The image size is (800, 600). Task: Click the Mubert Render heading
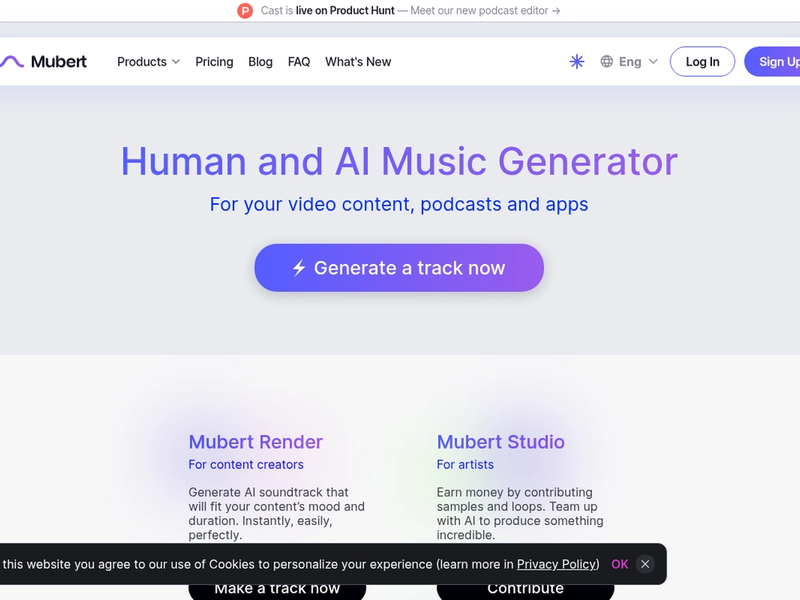[x=256, y=442]
